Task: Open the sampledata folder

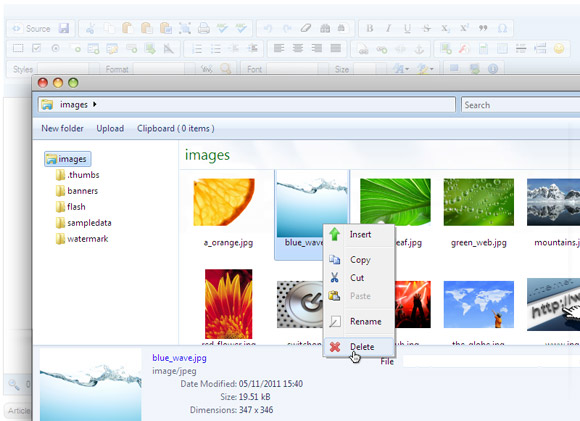Action: coord(84,223)
